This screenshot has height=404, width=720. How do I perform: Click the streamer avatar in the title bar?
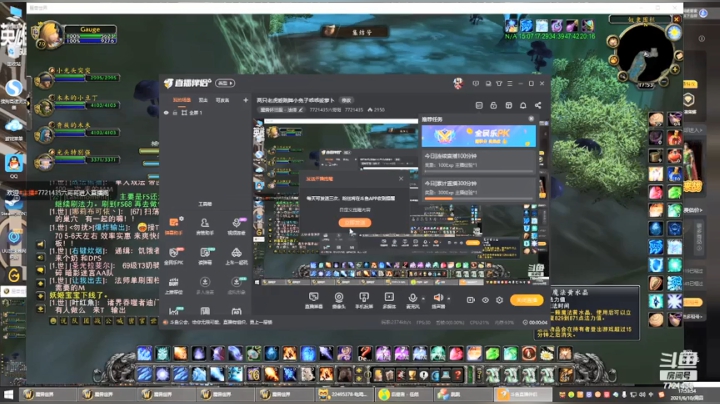pyautogui.click(x=458, y=83)
